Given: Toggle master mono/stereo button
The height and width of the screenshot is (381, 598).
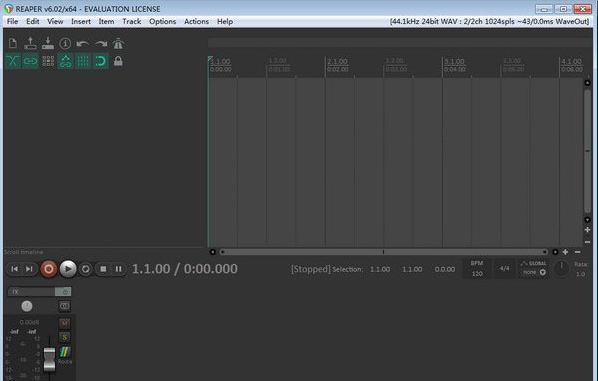Looking at the screenshot, I should click(64, 306).
